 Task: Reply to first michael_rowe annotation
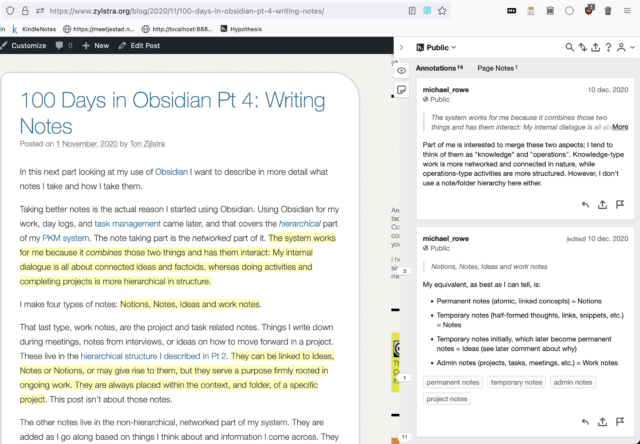pos(585,204)
